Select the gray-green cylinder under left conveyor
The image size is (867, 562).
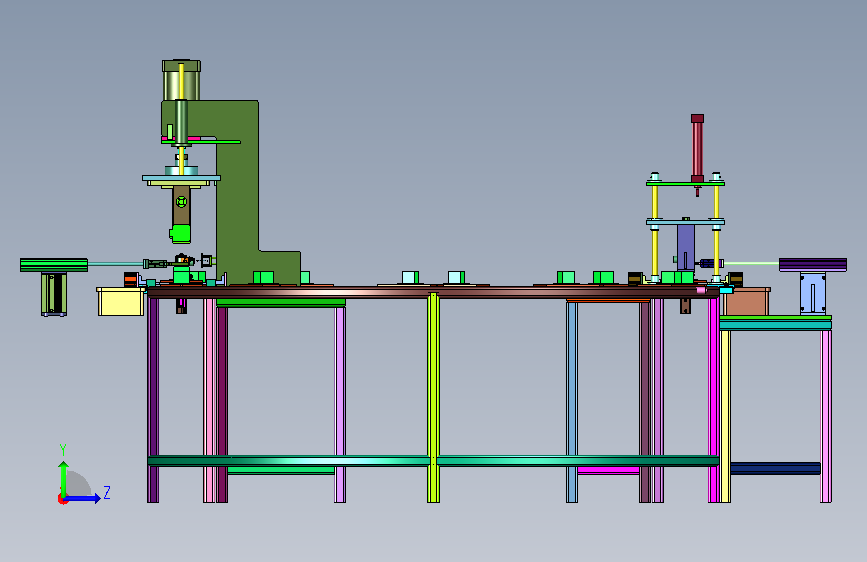54,294
